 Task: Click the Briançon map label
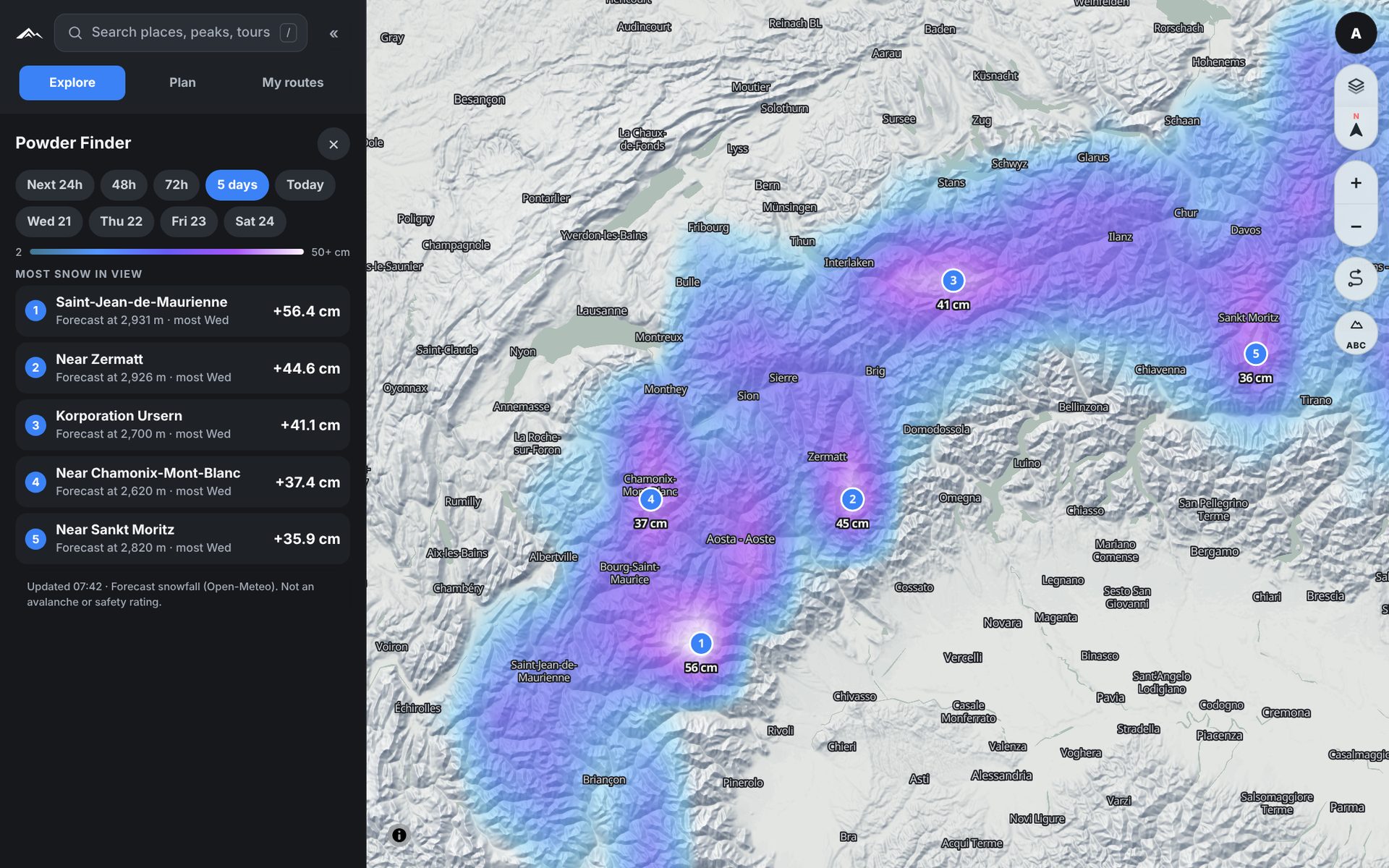tap(604, 780)
